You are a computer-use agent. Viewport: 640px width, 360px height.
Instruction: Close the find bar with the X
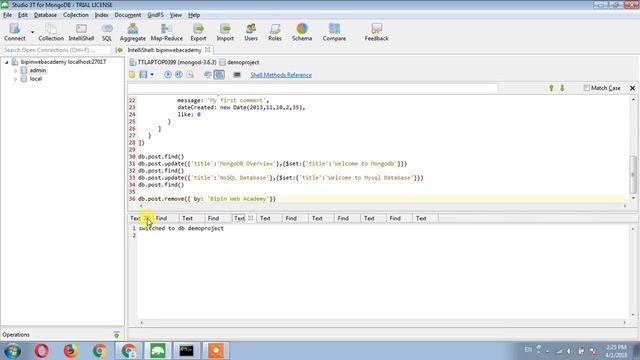(632, 88)
